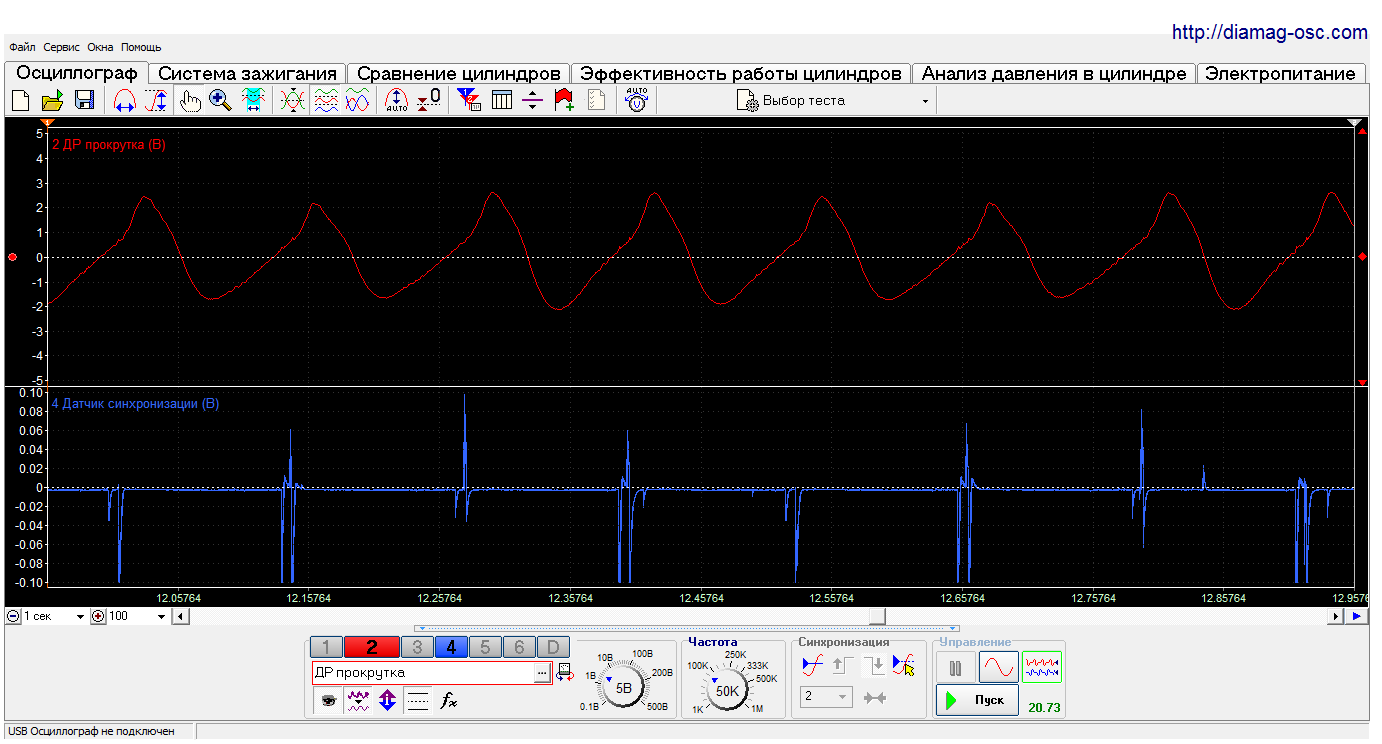This screenshot has width=1382, height=744.
Task: Toggle the separate stacked channels view icon
Action: 325,100
